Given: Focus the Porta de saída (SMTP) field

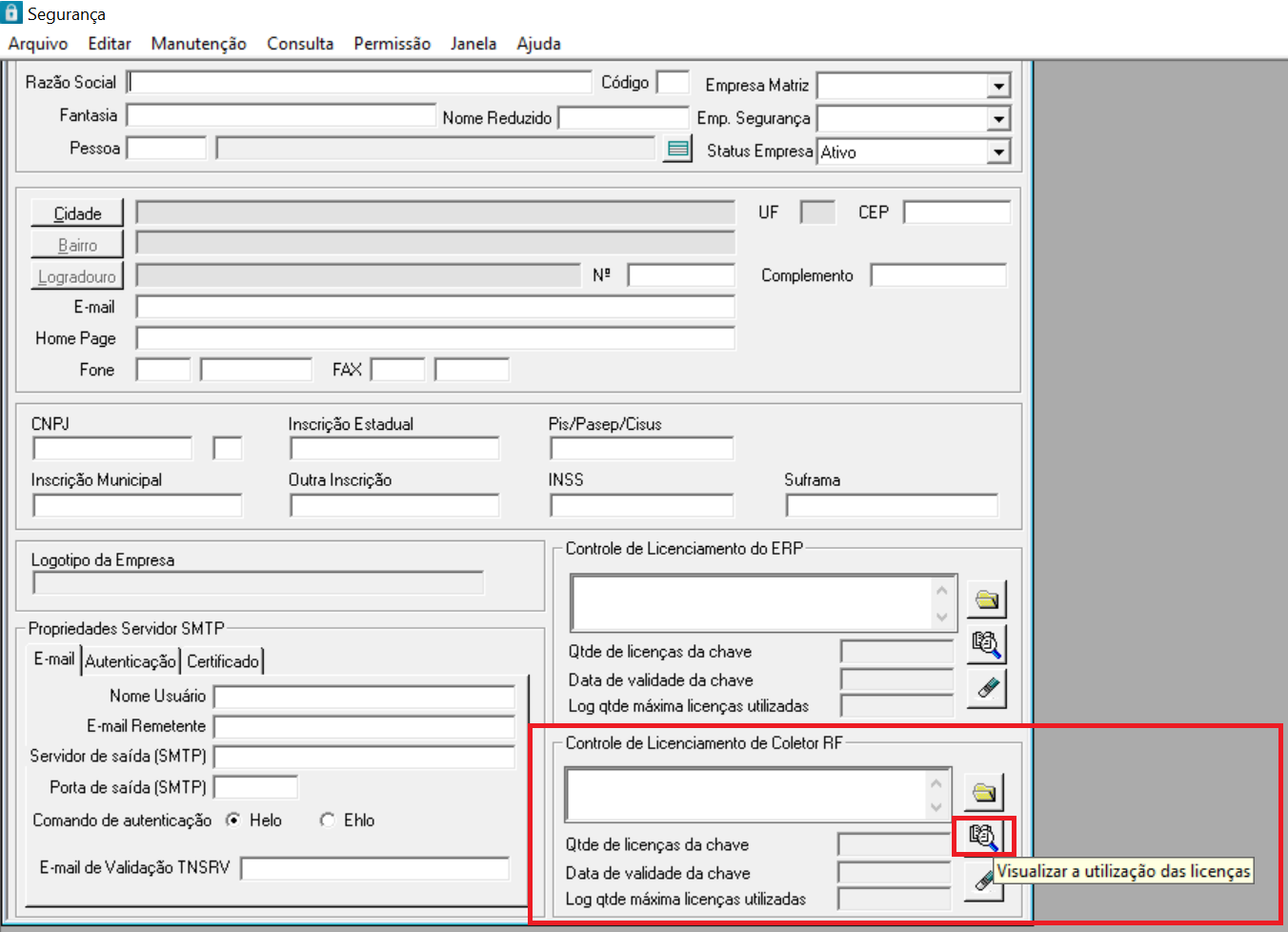Looking at the screenshot, I should 255,787.
